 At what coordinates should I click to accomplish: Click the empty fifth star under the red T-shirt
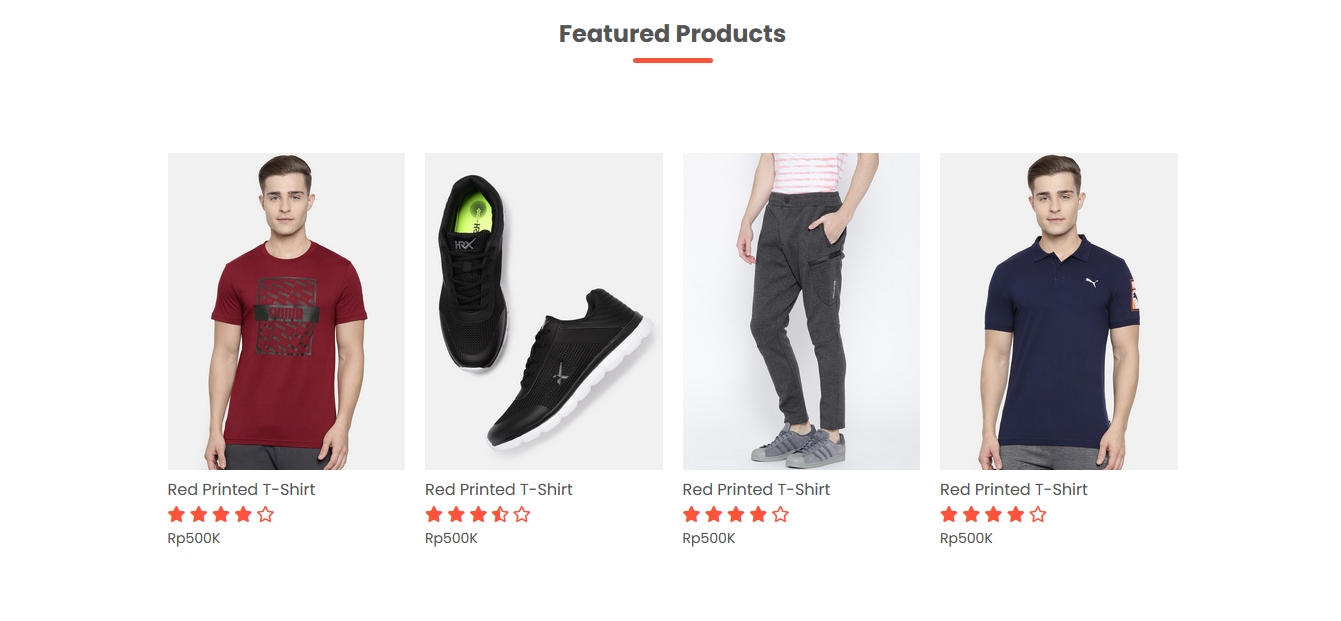tap(265, 515)
